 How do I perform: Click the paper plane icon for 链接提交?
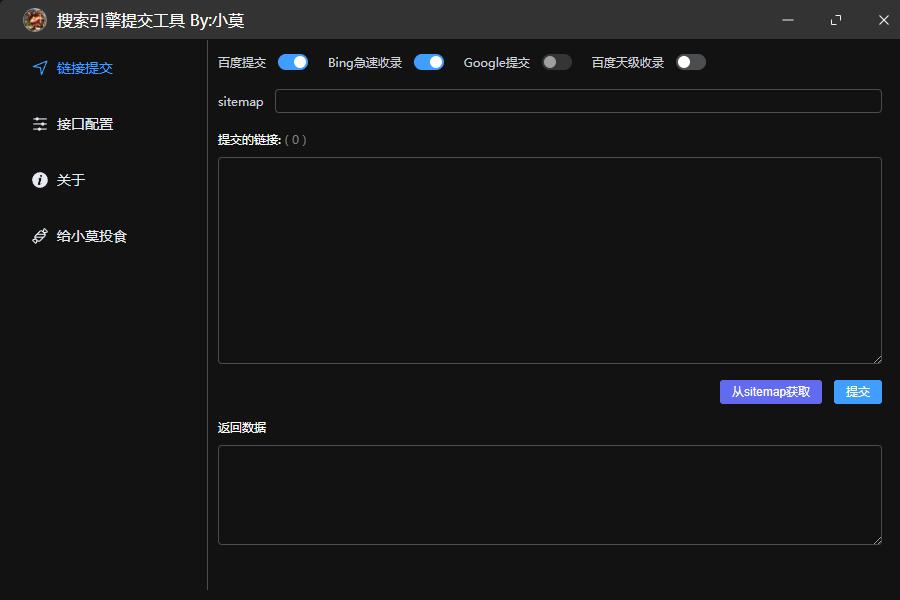40,68
